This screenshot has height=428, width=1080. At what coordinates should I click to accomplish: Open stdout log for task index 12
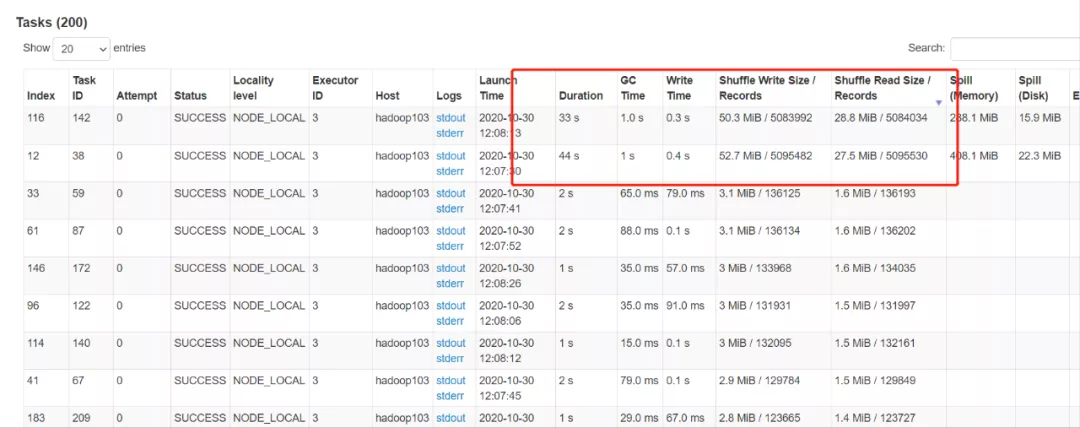coord(451,156)
